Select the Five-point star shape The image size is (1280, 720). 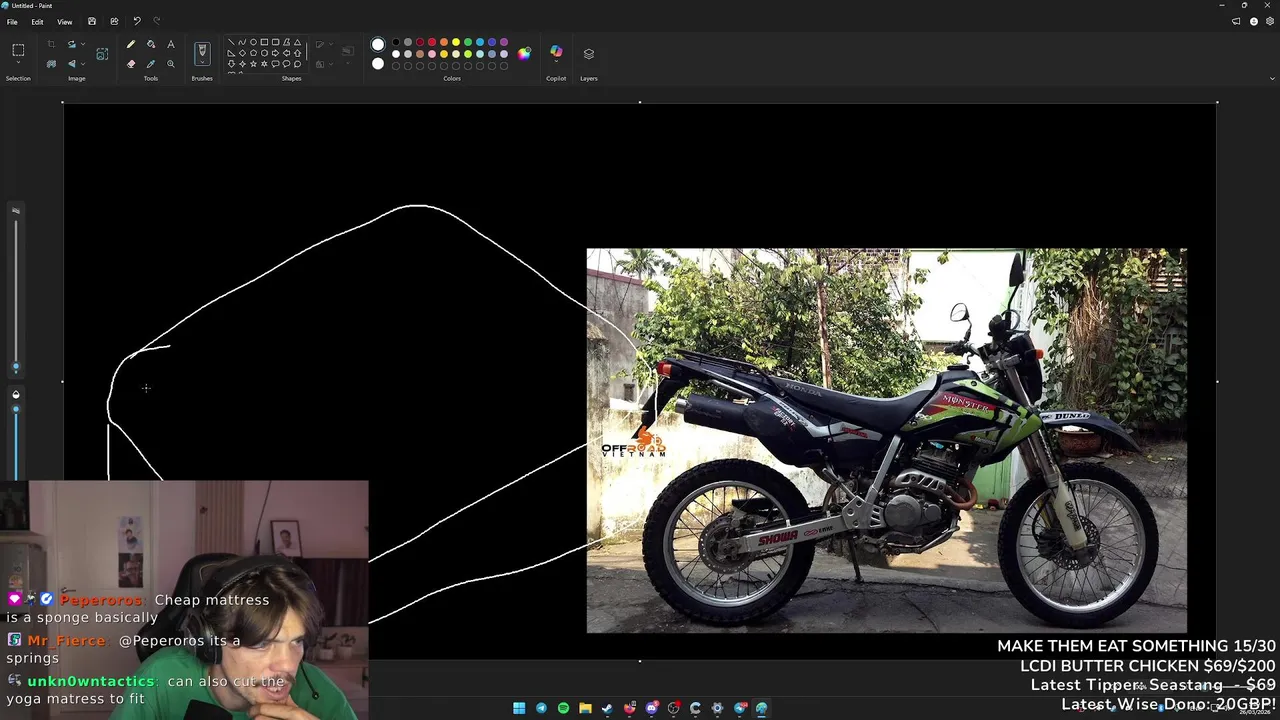tap(253, 64)
